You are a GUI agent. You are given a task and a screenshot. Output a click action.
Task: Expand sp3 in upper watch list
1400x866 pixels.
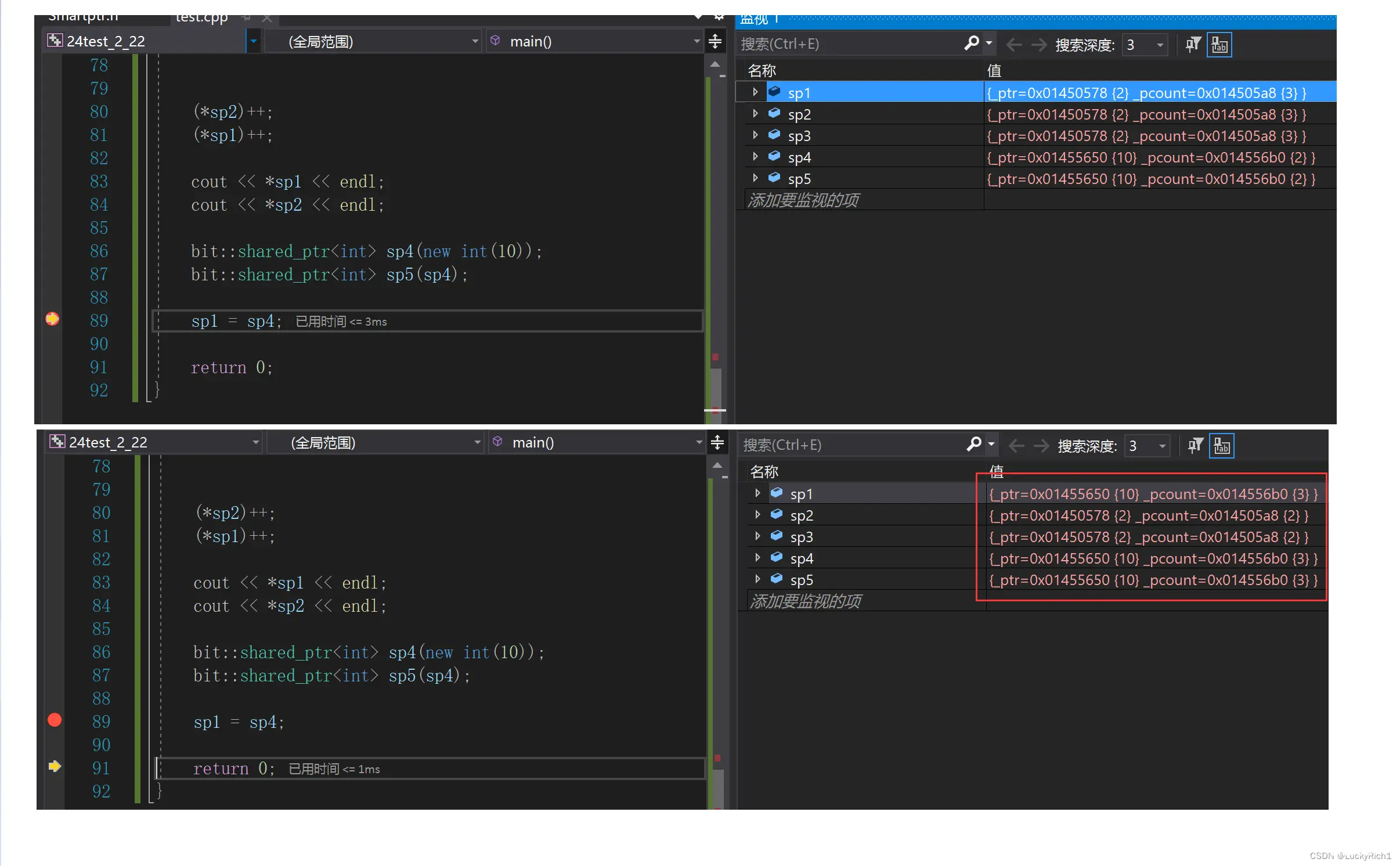point(755,135)
